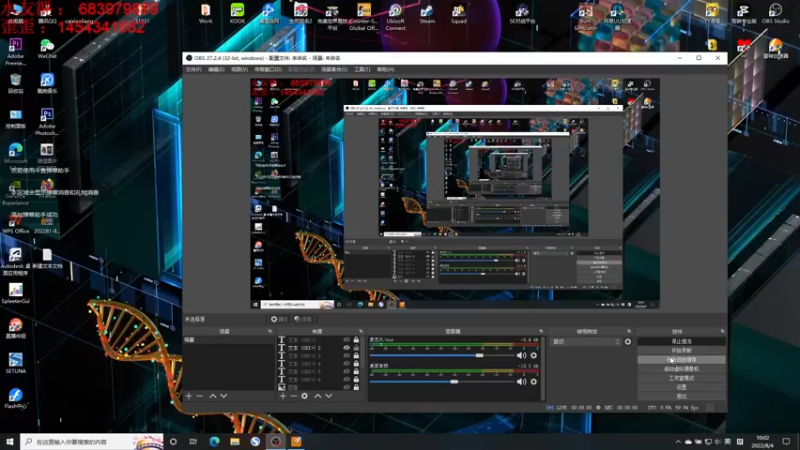Image resolution: width=800 pixels, height=450 pixels.
Task: Open 麦克风/Aux audio settings gear
Action: tap(534, 356)
